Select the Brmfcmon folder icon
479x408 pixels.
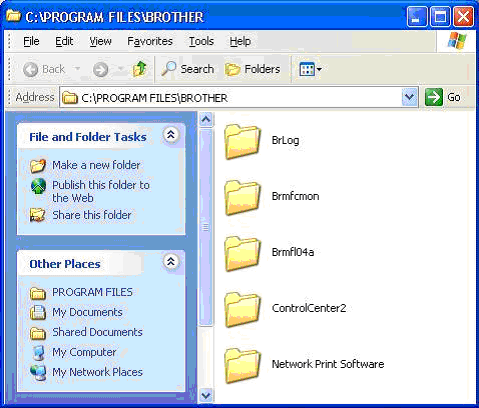coord(243,197)
